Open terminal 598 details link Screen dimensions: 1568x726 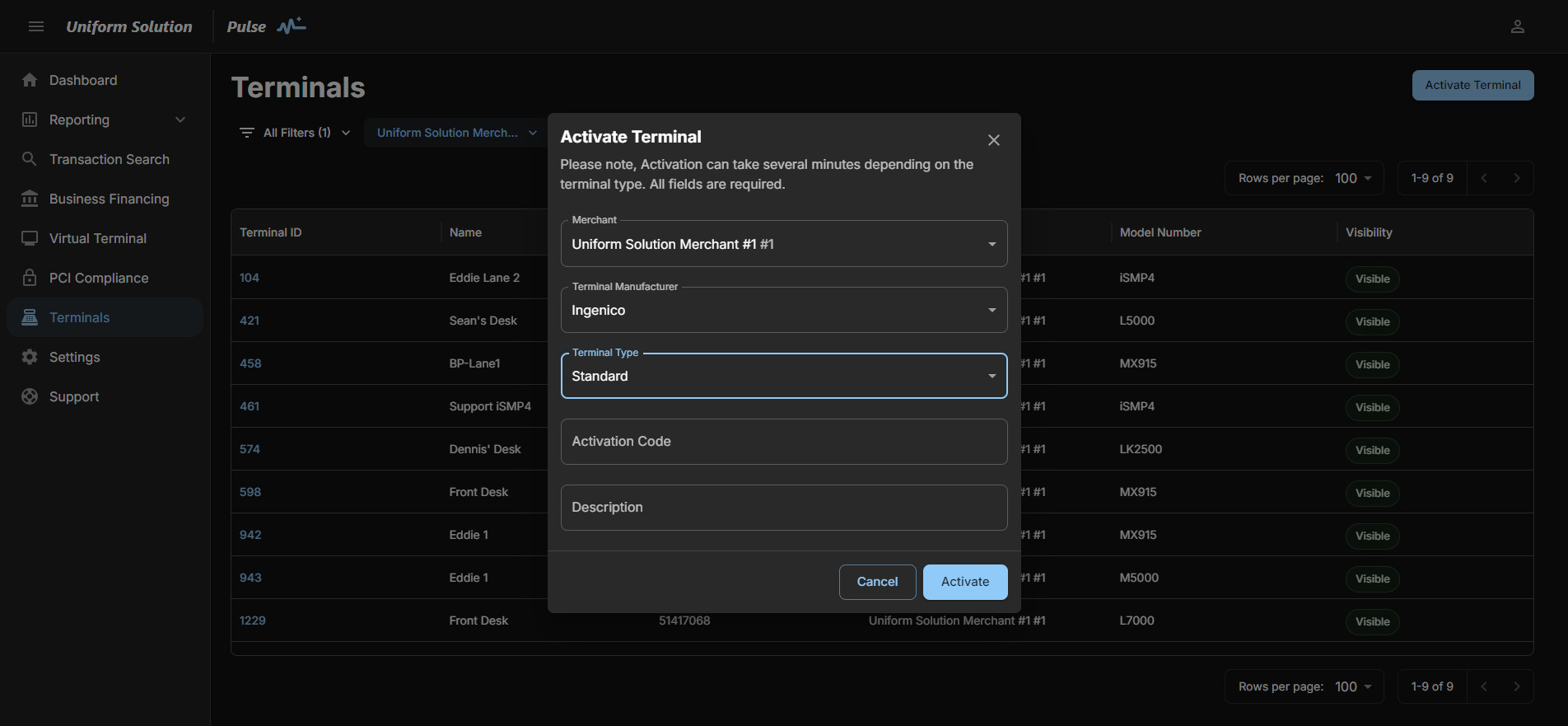coord(250,492)
